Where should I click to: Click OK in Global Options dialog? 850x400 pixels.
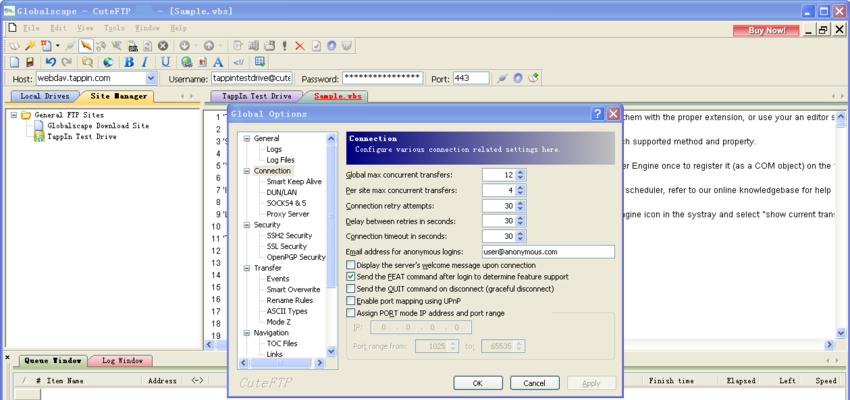478,383
